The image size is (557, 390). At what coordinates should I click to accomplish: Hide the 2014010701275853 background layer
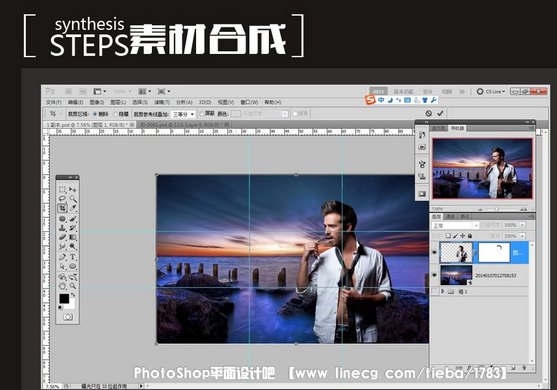434,275
